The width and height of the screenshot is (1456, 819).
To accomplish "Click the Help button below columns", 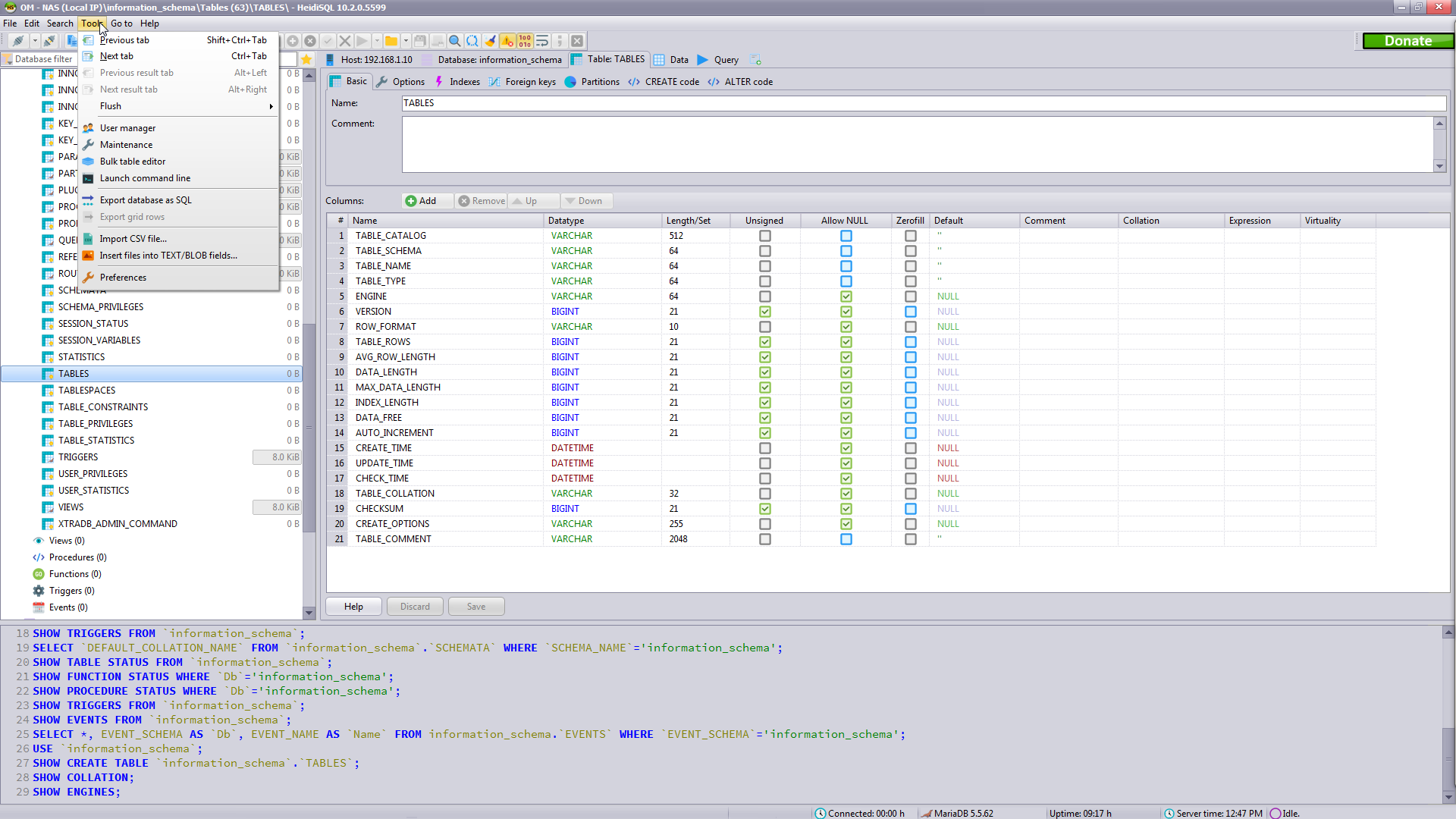I will (353, 607).
